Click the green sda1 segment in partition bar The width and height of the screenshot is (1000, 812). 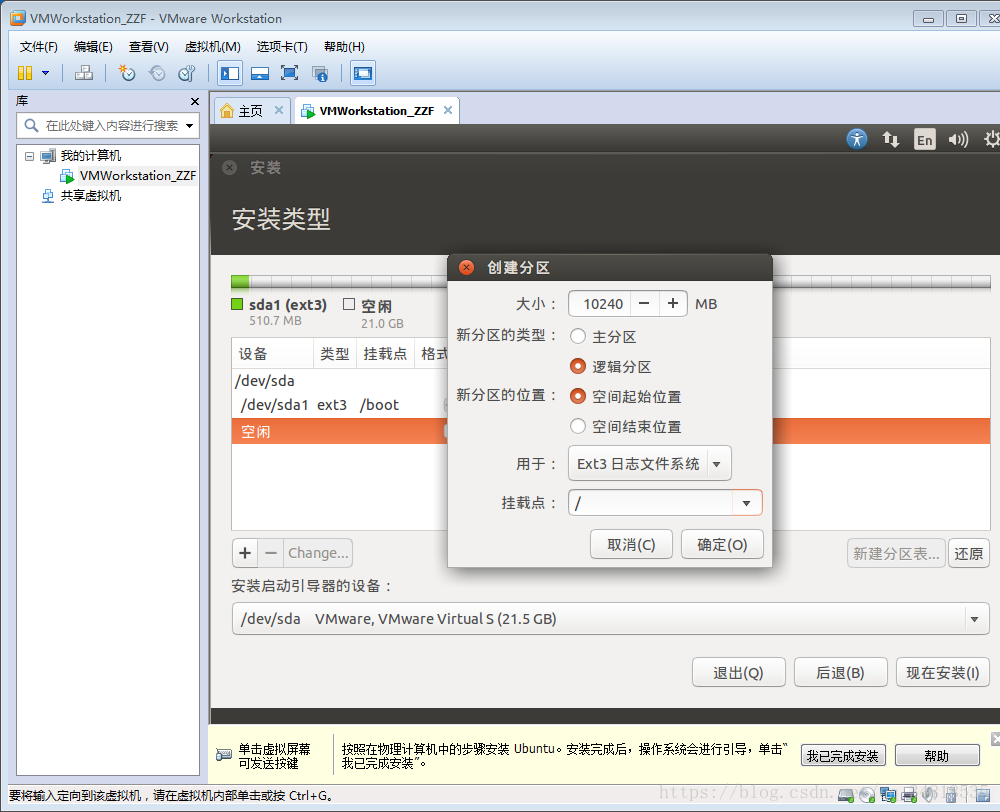pyautogui.click(x=240, y=282)
